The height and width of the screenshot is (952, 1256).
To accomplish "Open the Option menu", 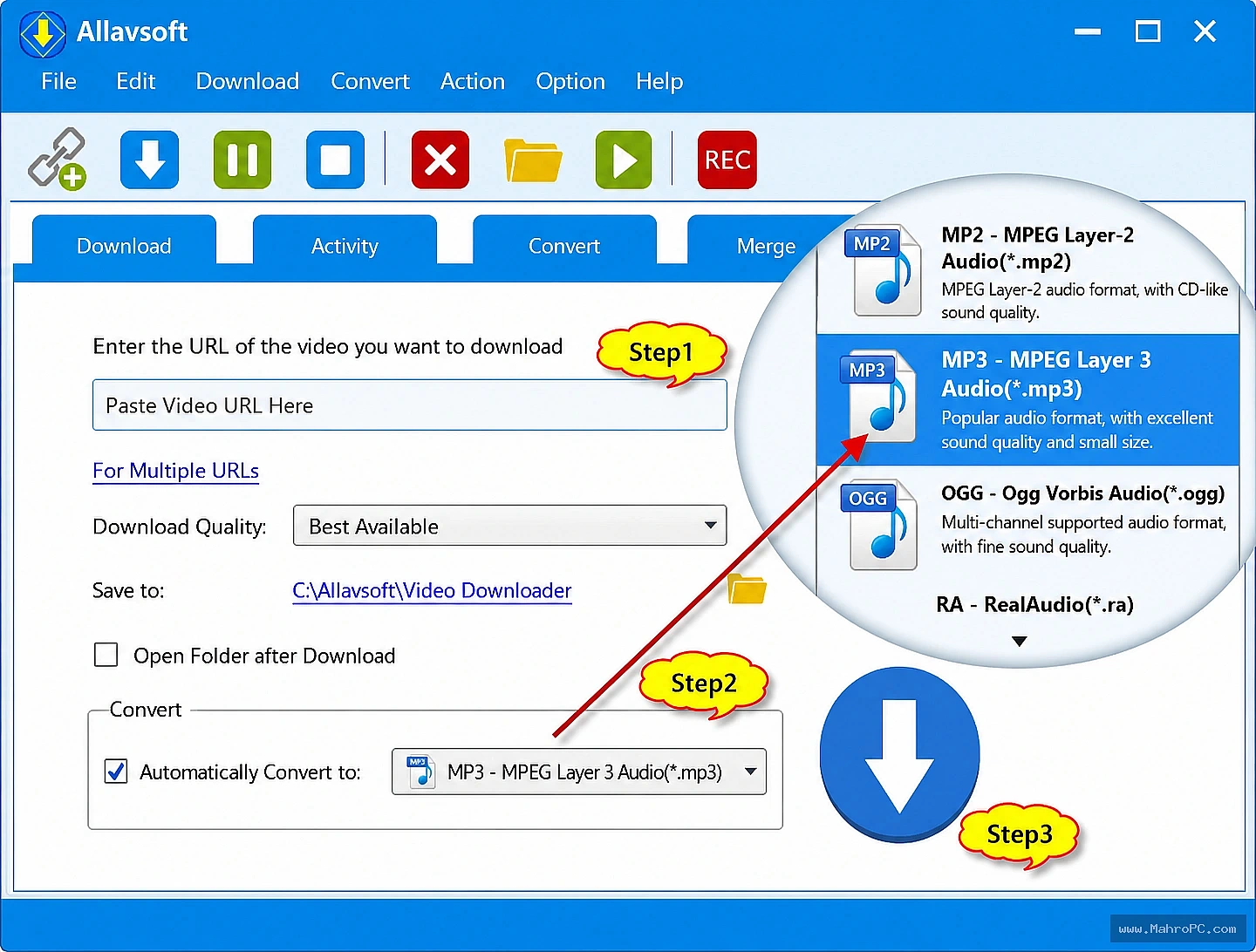I will (x=570, y=81).
